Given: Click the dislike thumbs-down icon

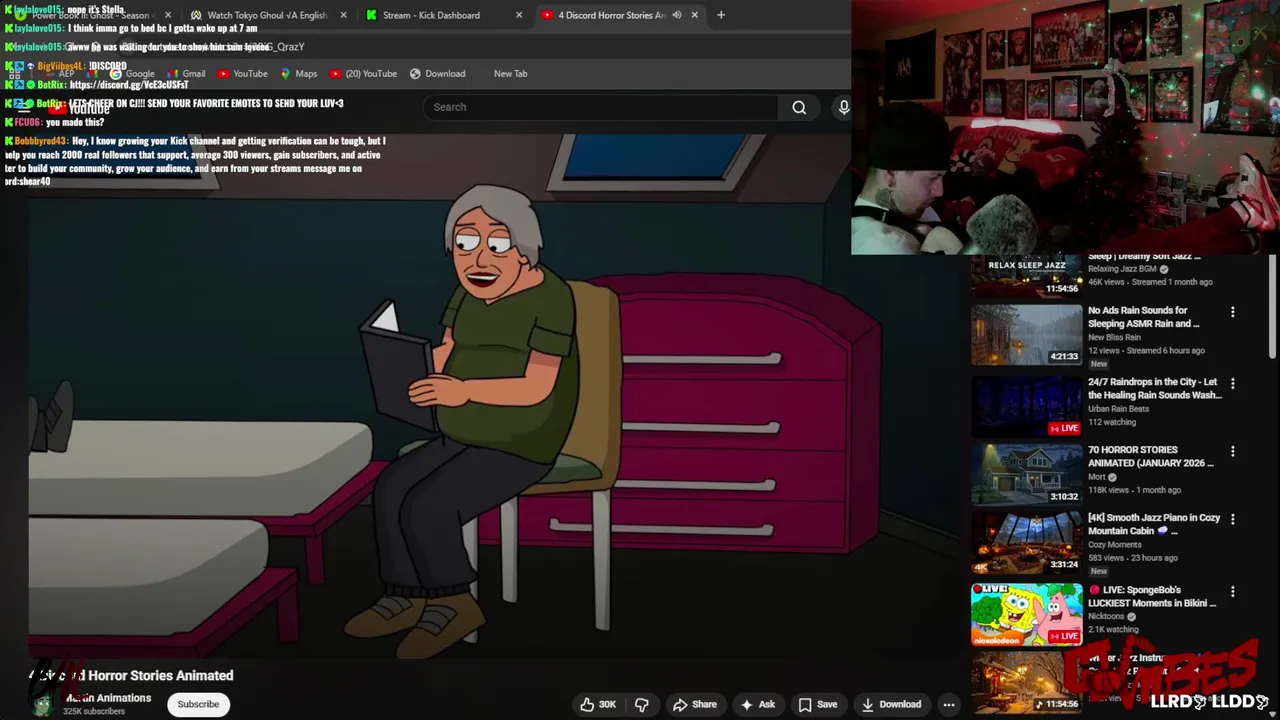Looking at the screenshot, I should pos(642,704).
